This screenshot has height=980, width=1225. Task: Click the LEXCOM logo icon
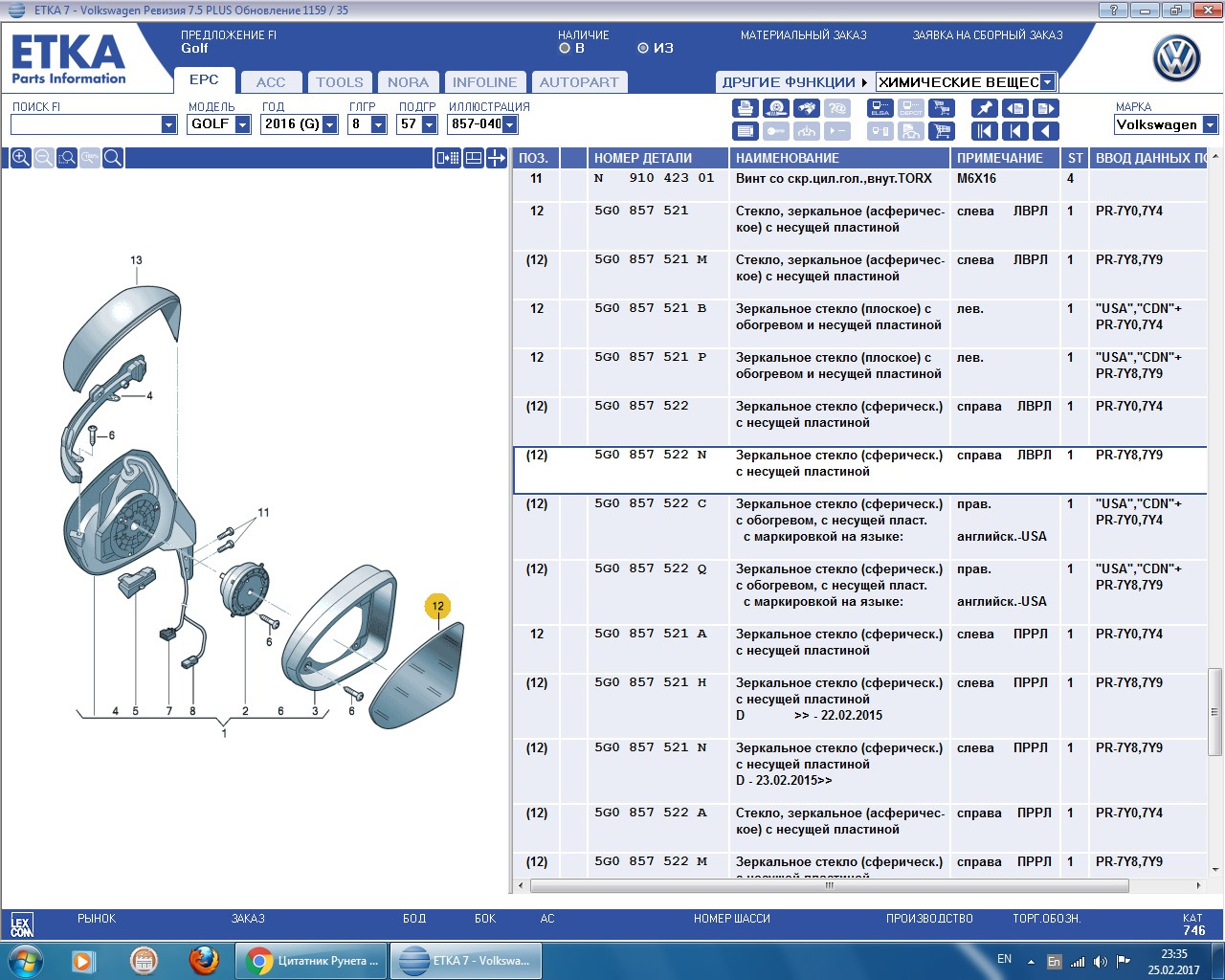pos(21,924)
